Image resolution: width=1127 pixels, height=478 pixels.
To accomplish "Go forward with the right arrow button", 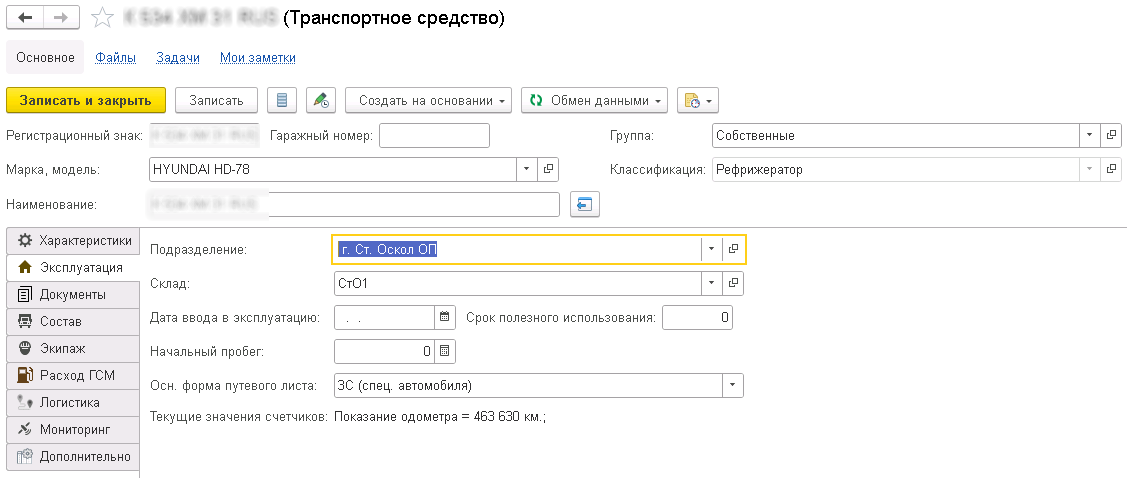I will coord(61,18).
